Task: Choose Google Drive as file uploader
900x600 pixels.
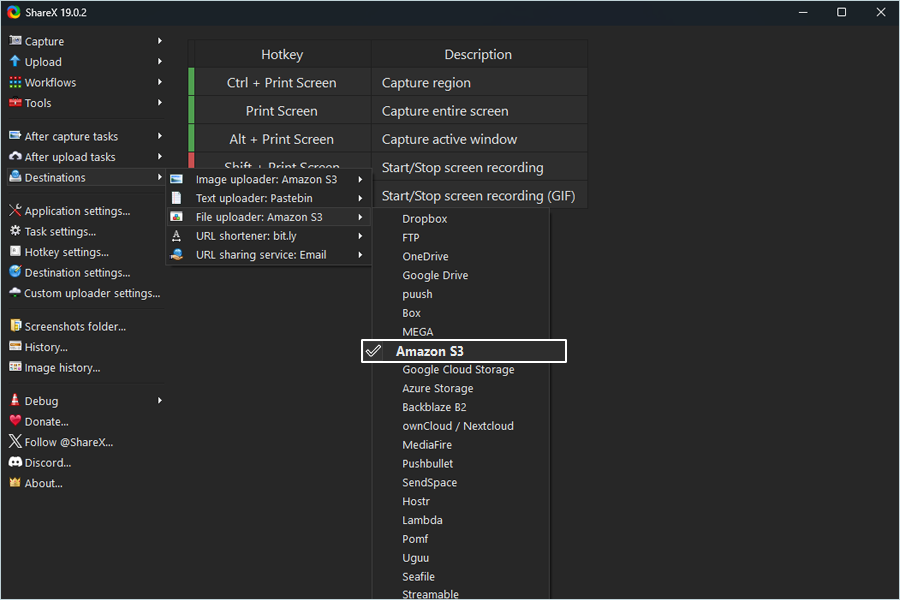Action: (435, 275)
